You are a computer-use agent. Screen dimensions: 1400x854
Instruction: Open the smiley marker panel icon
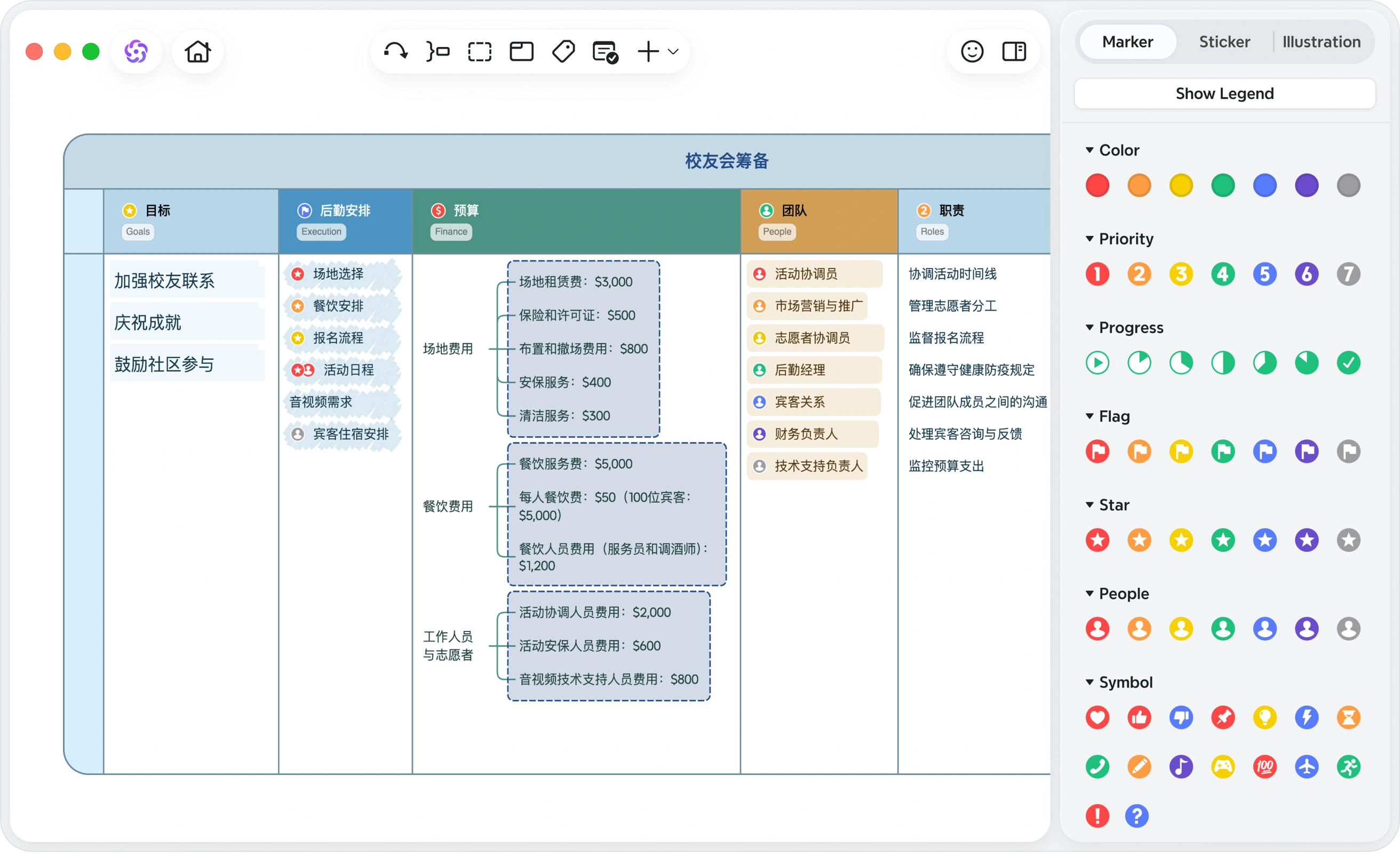pos(972,52)
